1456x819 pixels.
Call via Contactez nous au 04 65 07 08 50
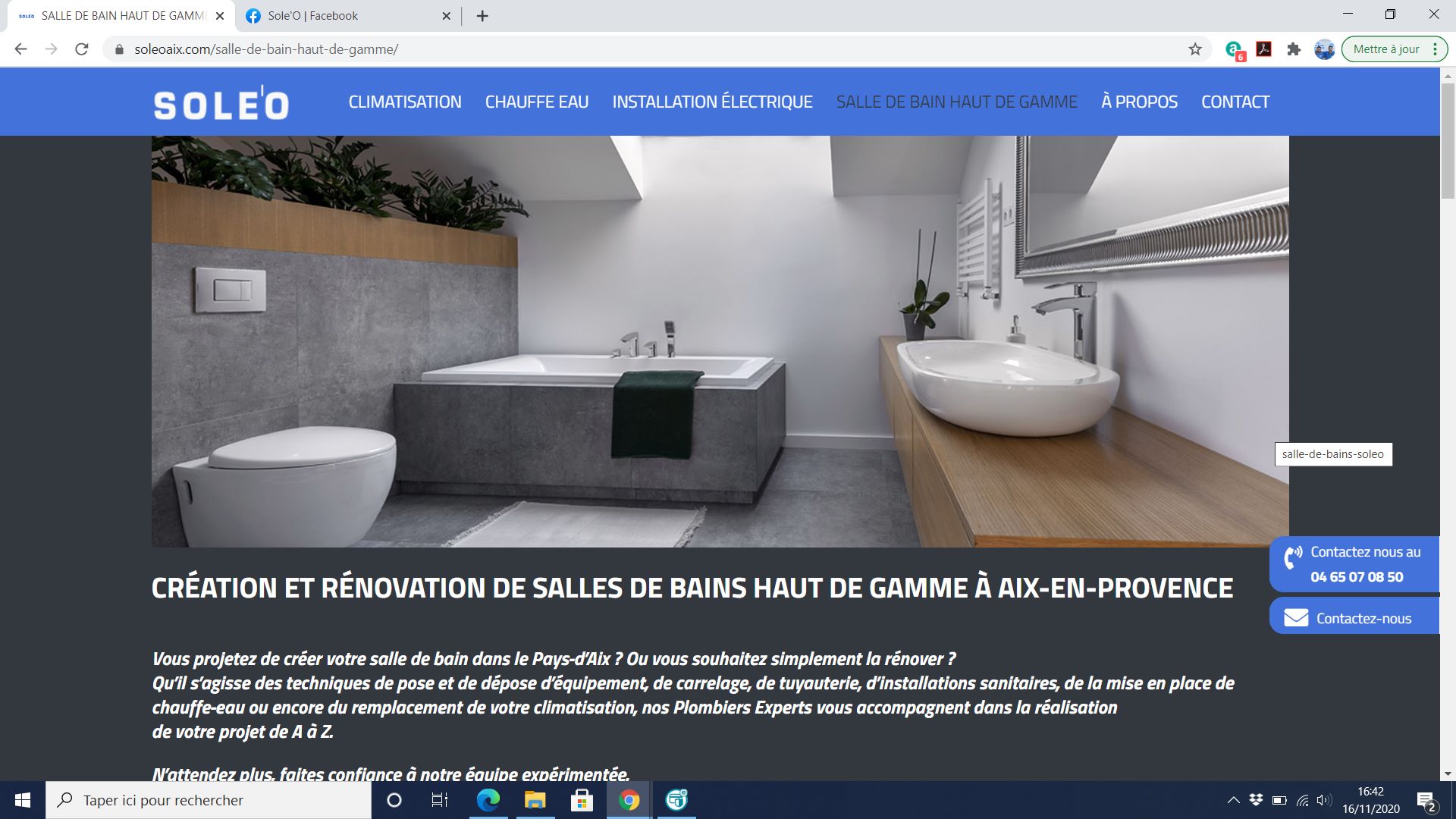(x=1354, y=564)
